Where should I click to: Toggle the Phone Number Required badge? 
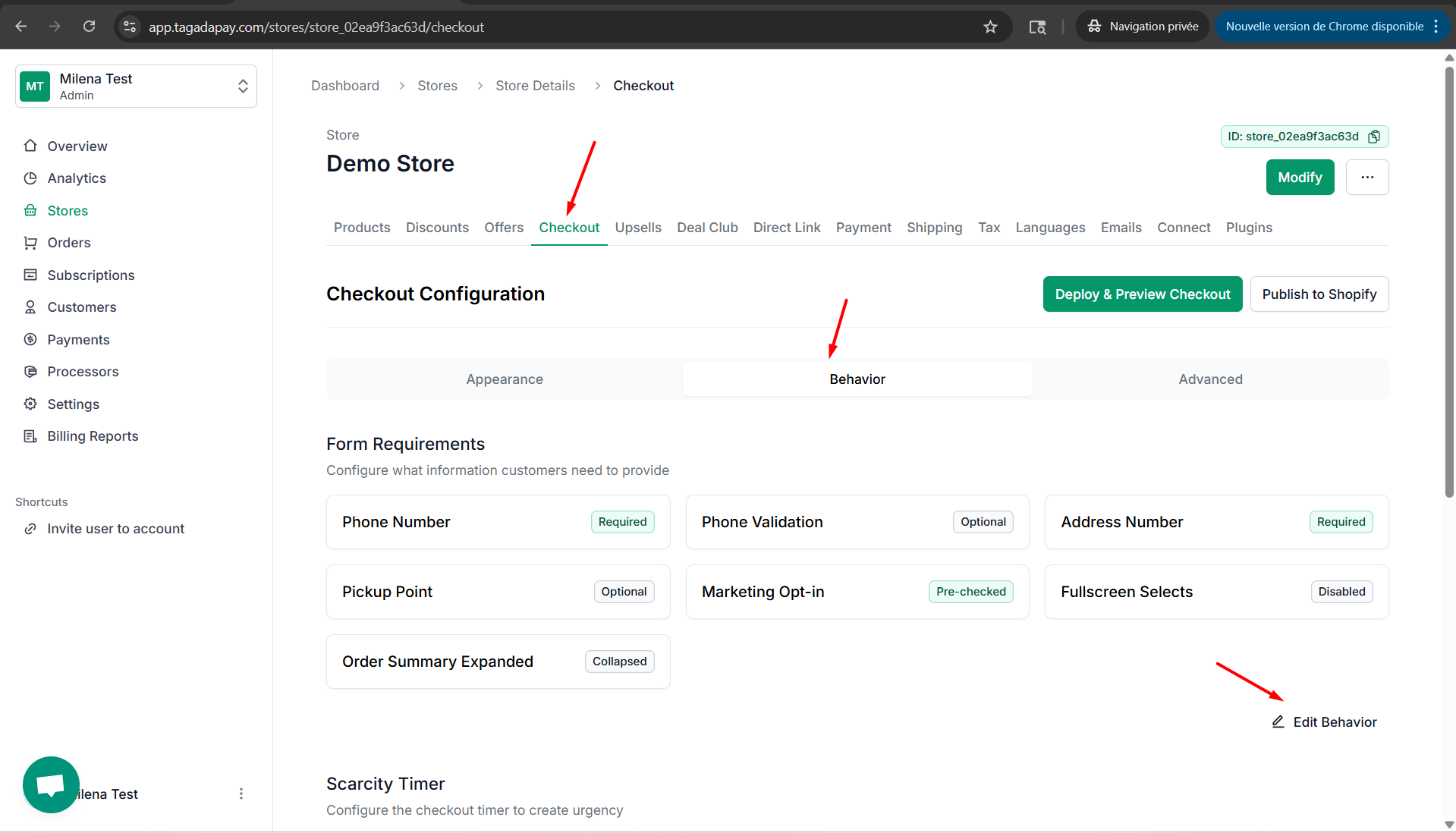(x=622, y=522)
